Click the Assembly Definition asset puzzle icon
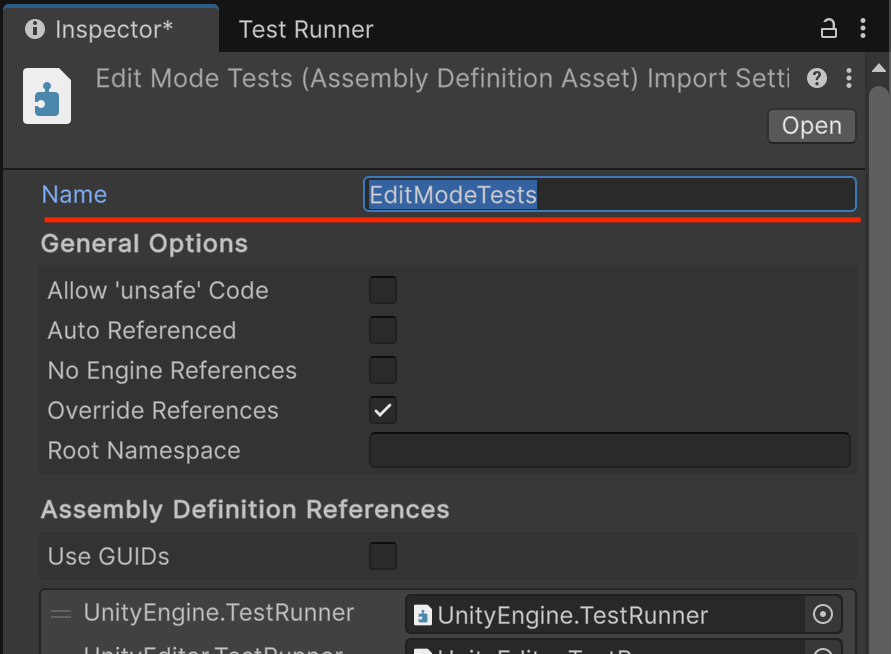This screenshot has width=891, height=654. tap(47, 96)
